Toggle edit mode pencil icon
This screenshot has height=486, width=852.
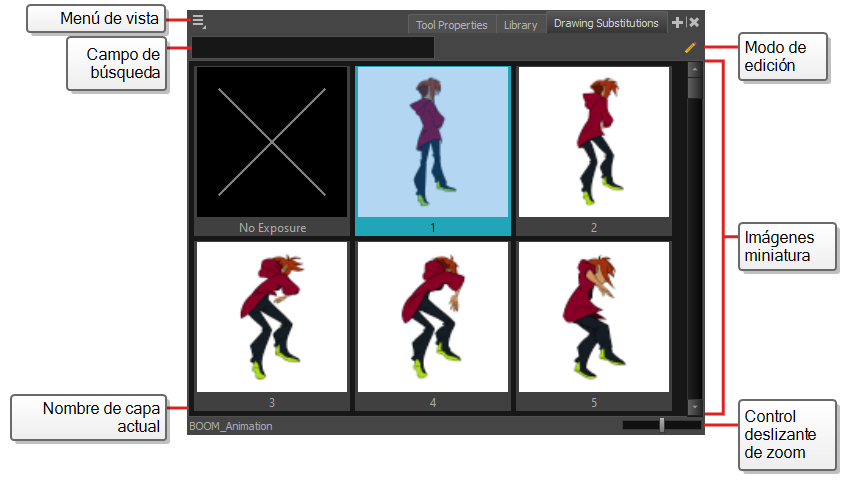pos(690,48)
